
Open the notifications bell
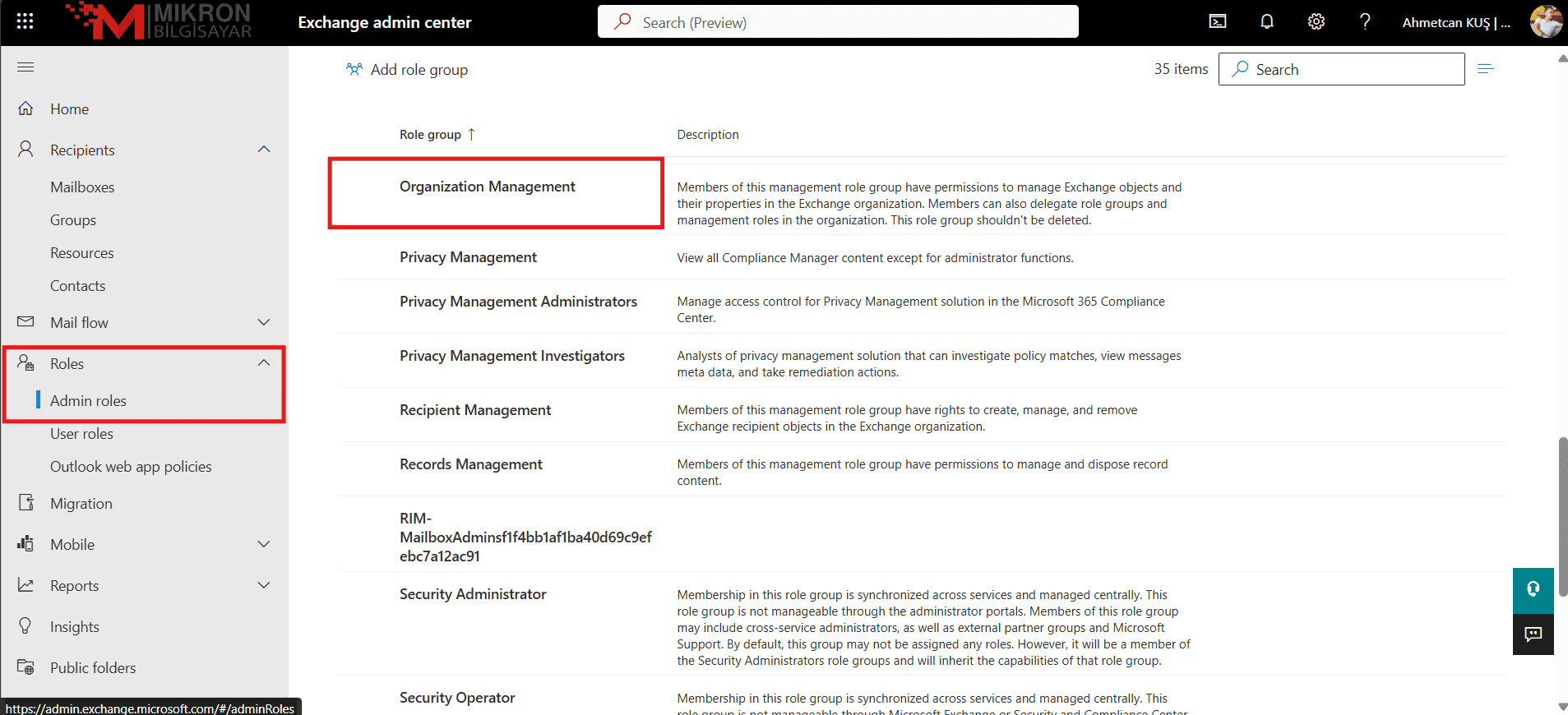1267,21
